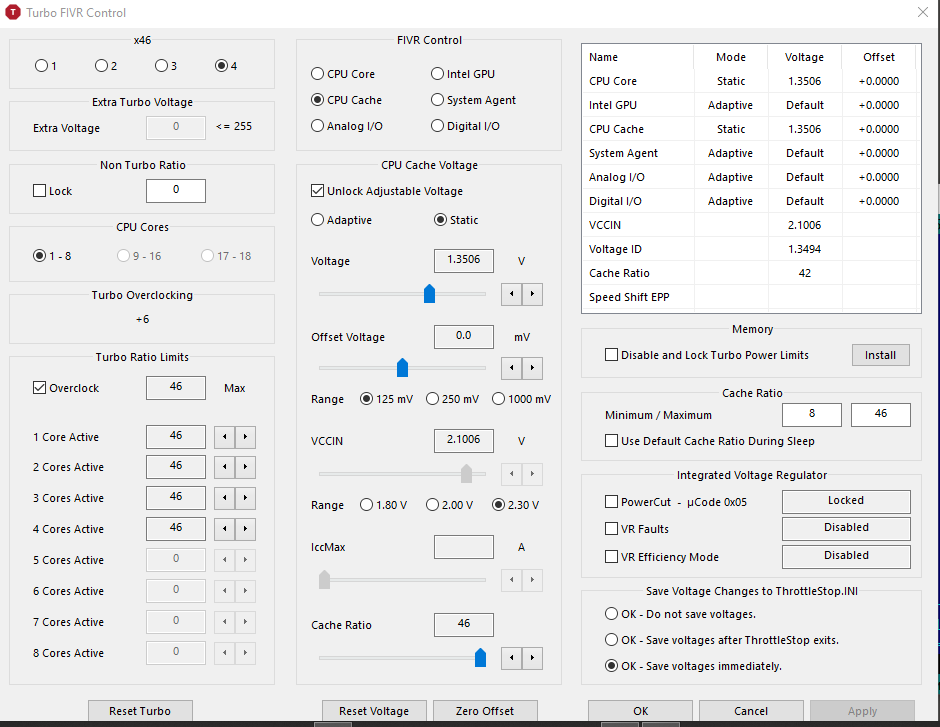Decrease 1 Core Active ratio arrow
Screen dimensions: 940x727
(x=225, y=437)
